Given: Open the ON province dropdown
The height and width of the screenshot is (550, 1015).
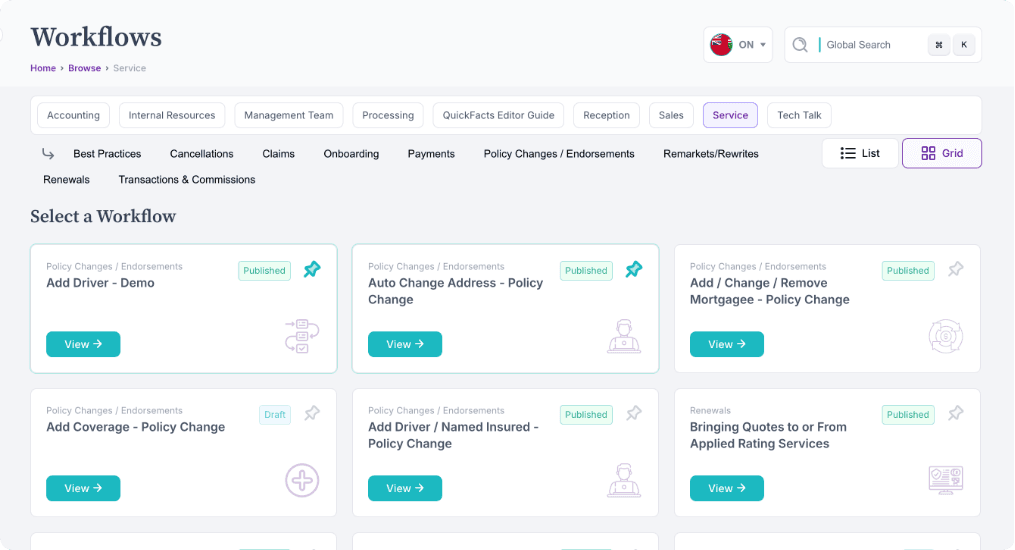Looking at the screenshot, I should pos(738,45).
